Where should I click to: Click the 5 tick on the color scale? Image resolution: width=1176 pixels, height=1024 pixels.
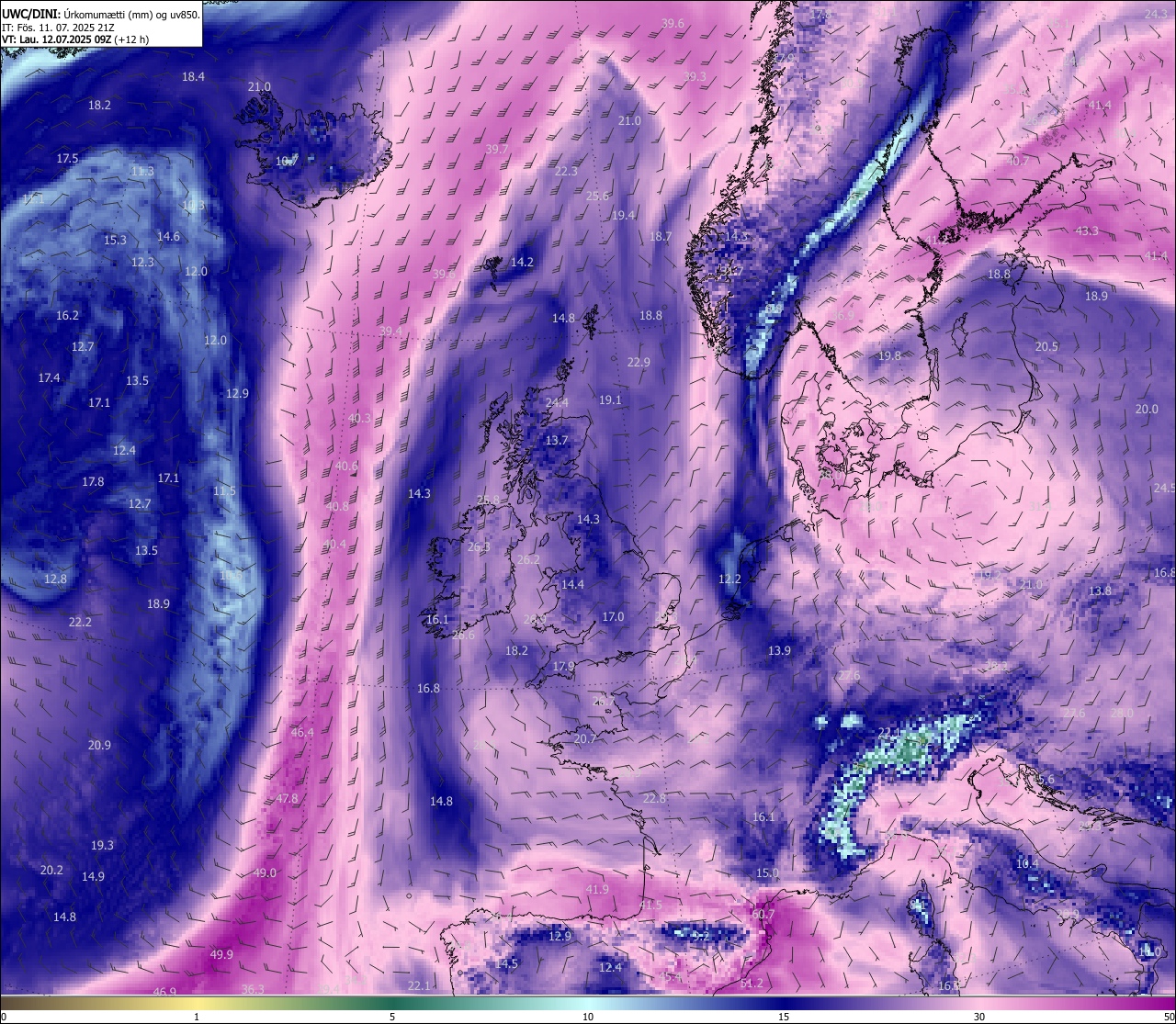[392, 1017]
